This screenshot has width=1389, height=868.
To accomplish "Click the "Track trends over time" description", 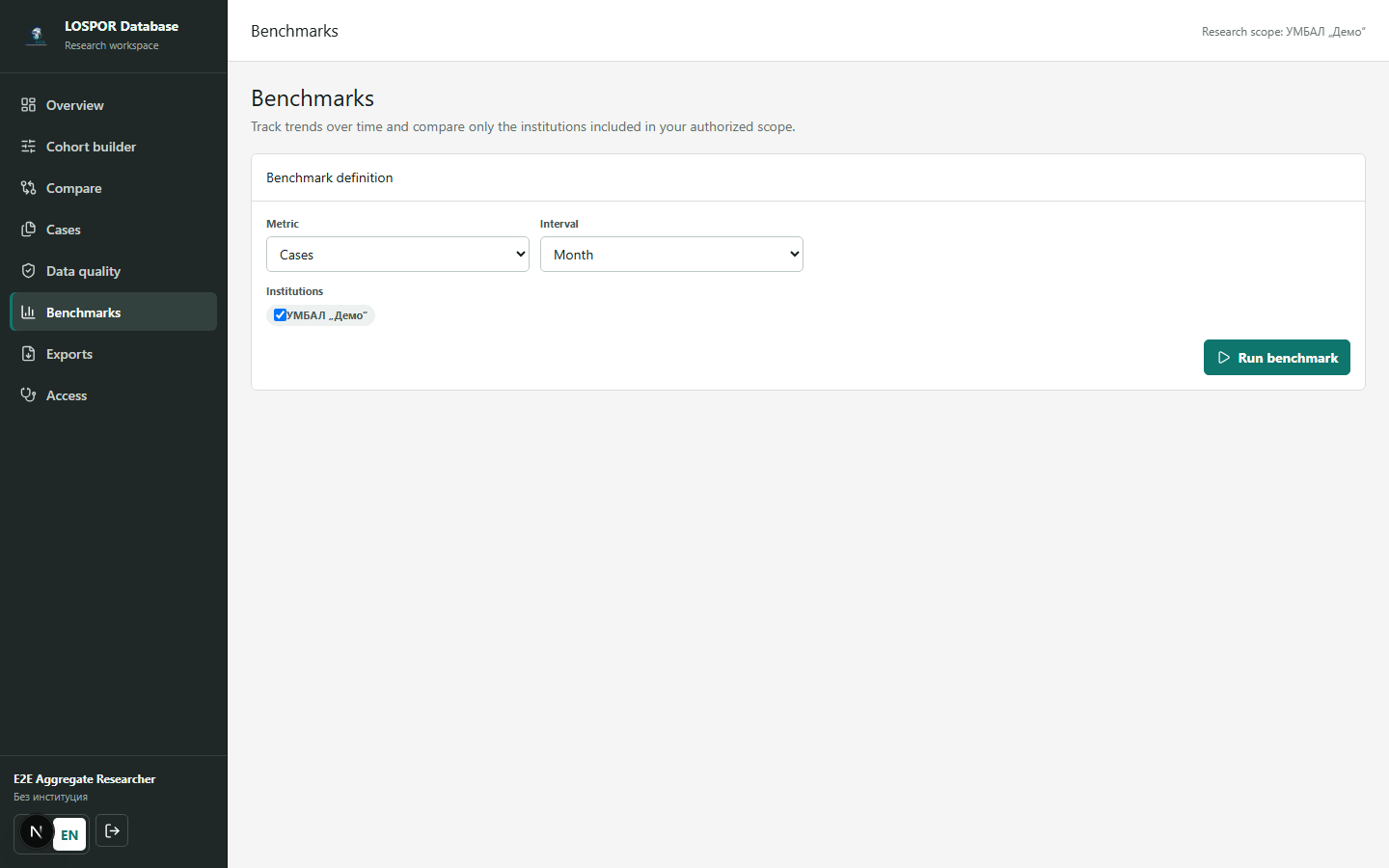I will click(523, 126).
